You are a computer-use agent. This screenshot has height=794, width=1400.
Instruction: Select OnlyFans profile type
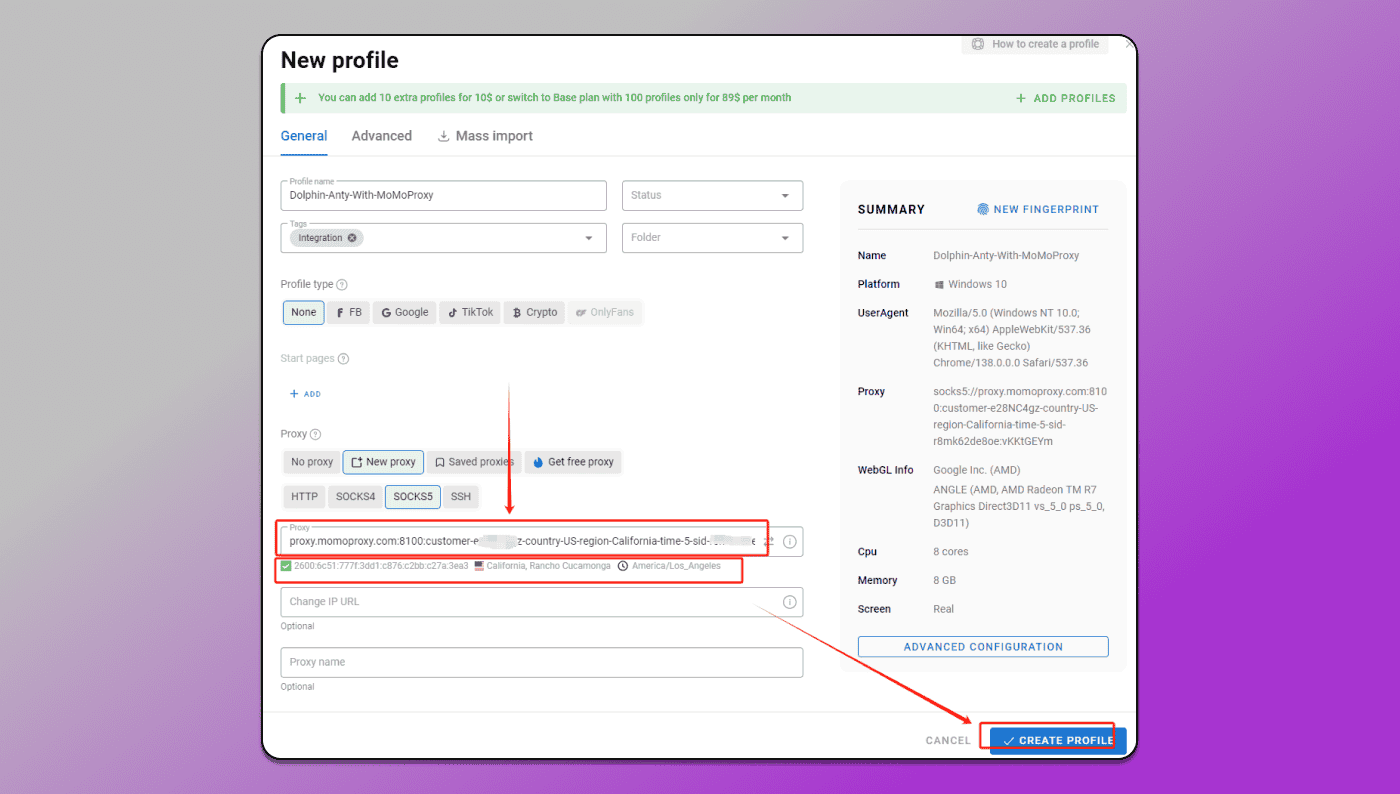[604, 312]
